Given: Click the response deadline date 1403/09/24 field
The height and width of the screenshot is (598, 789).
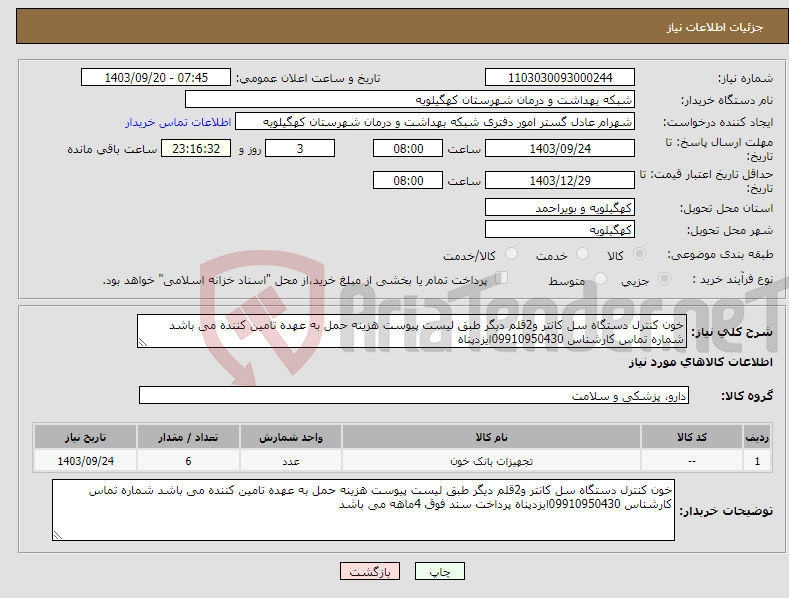Looking at the screenshot, I should (560, 148).
